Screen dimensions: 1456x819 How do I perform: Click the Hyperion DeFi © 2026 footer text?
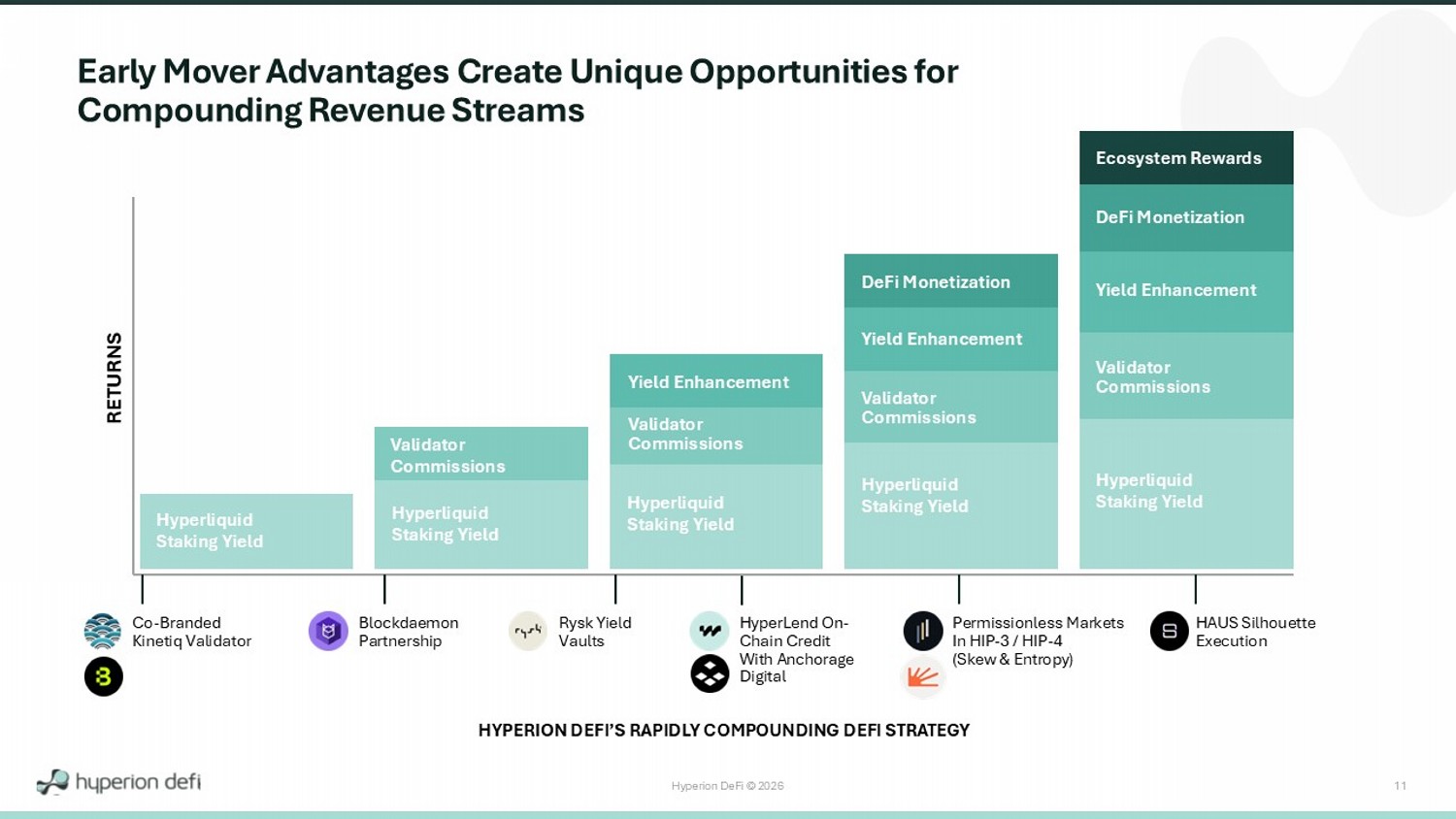[727, 786]
